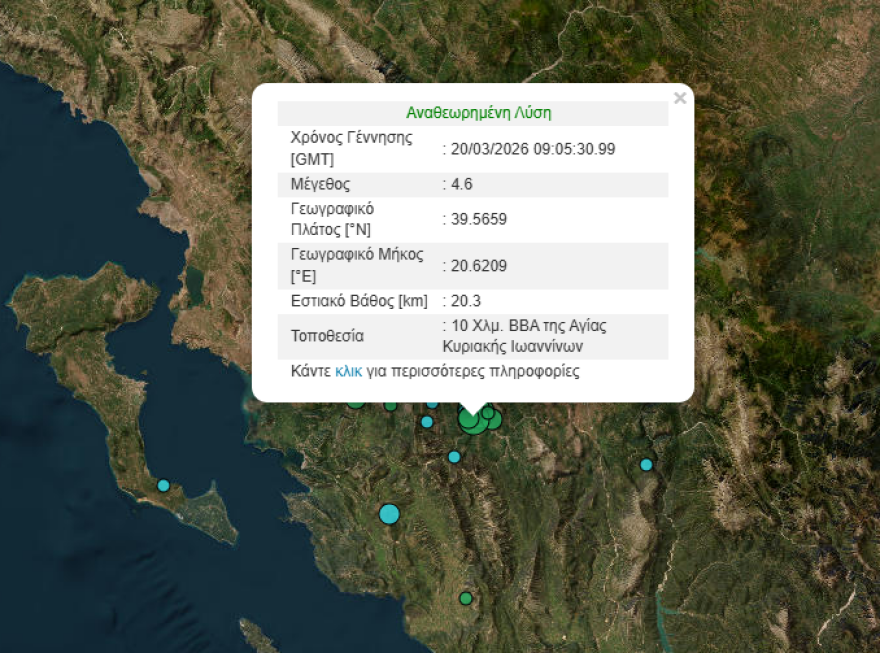
Task: Click the large teal earthquake circle southwest of the cluster
Action: click(389, 514)
